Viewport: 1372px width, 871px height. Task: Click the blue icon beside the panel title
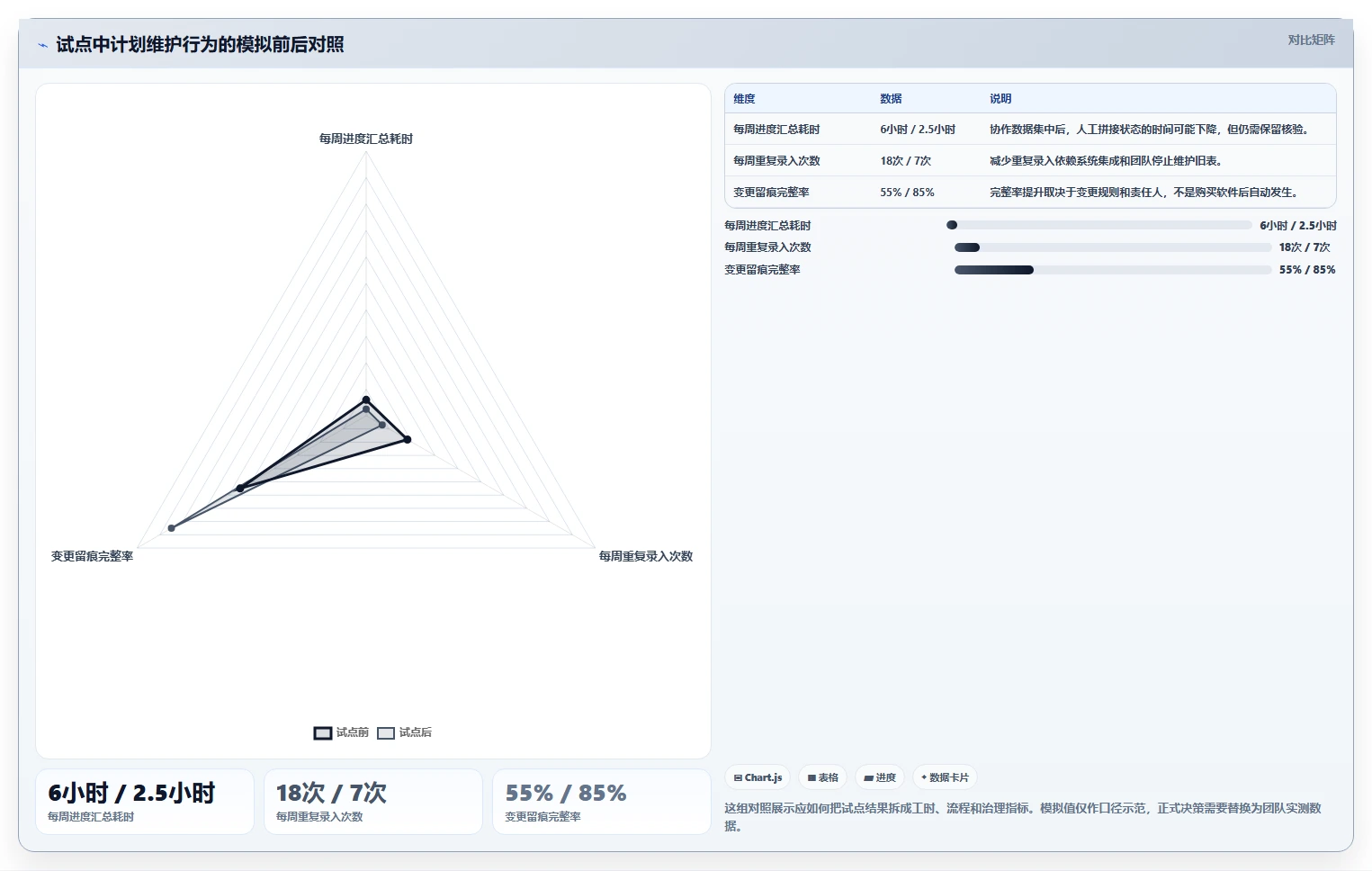[x=42, y=45]
